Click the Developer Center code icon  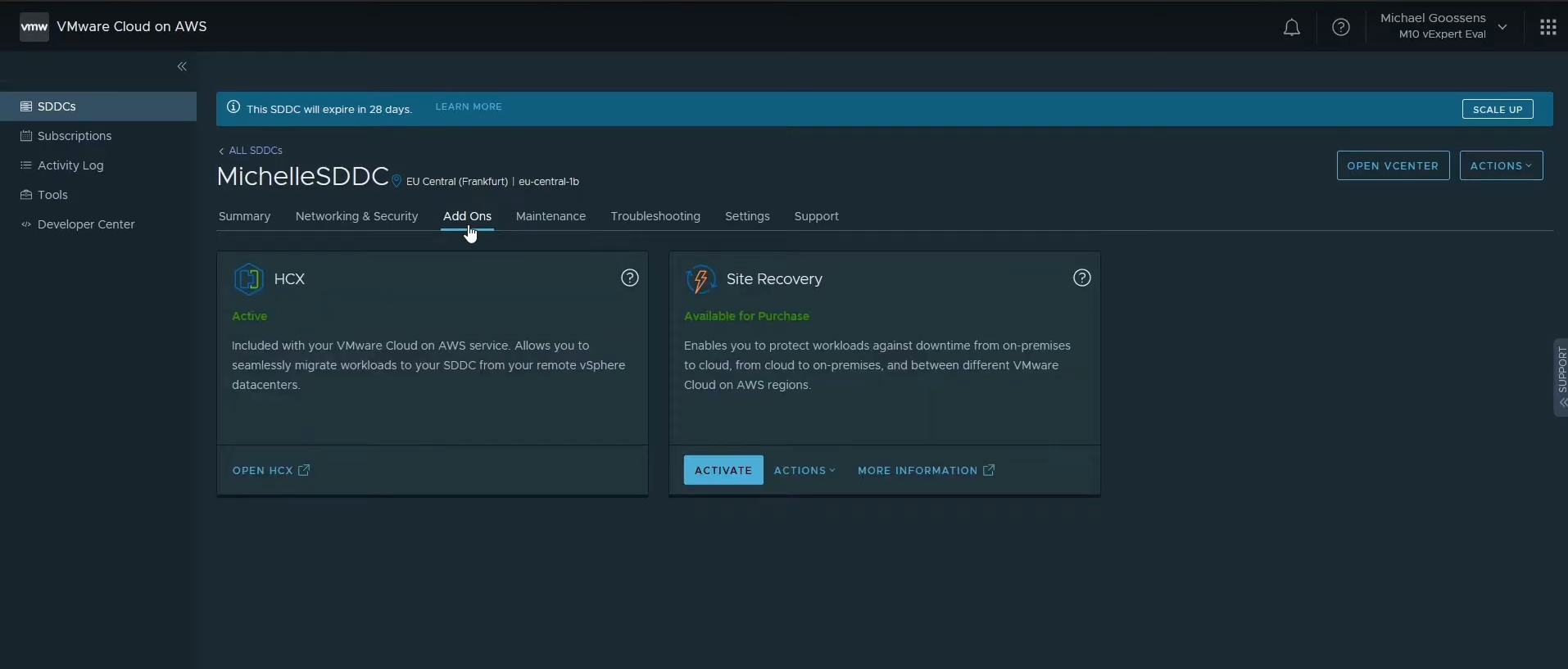click(26, 224)
